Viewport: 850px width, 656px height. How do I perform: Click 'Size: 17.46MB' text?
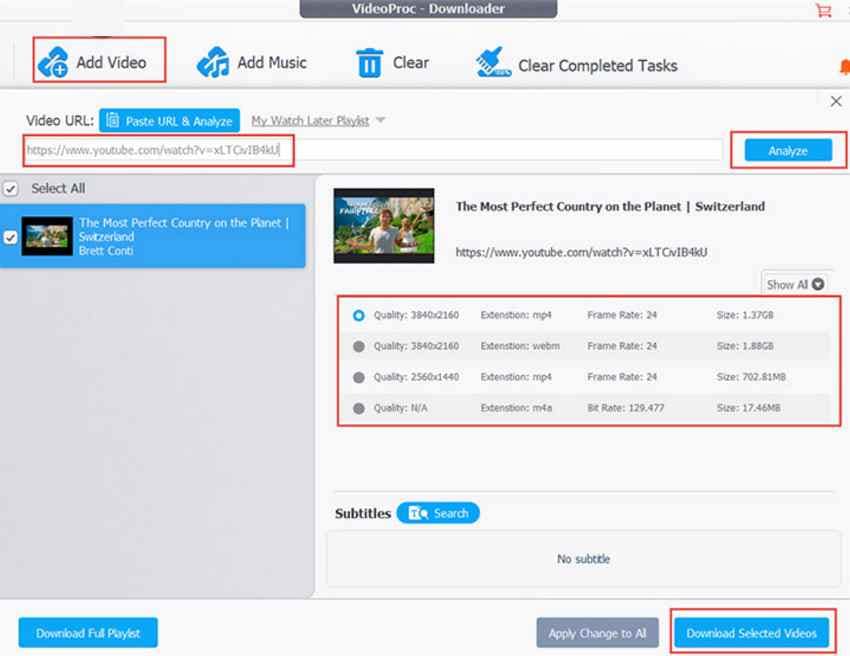coord(749,408)
